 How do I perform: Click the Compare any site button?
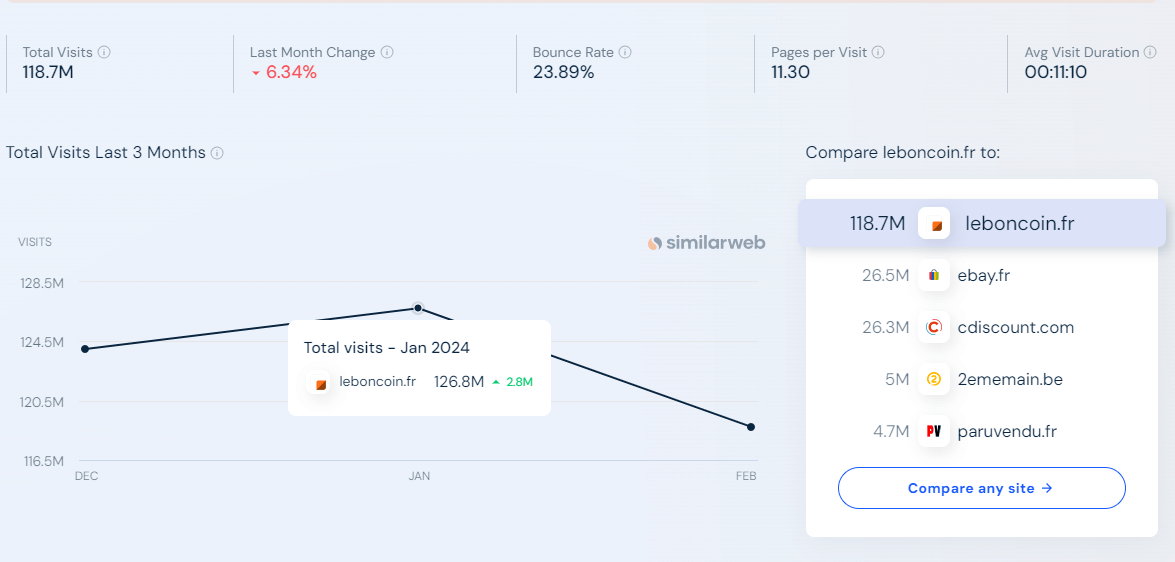point(981,488)
